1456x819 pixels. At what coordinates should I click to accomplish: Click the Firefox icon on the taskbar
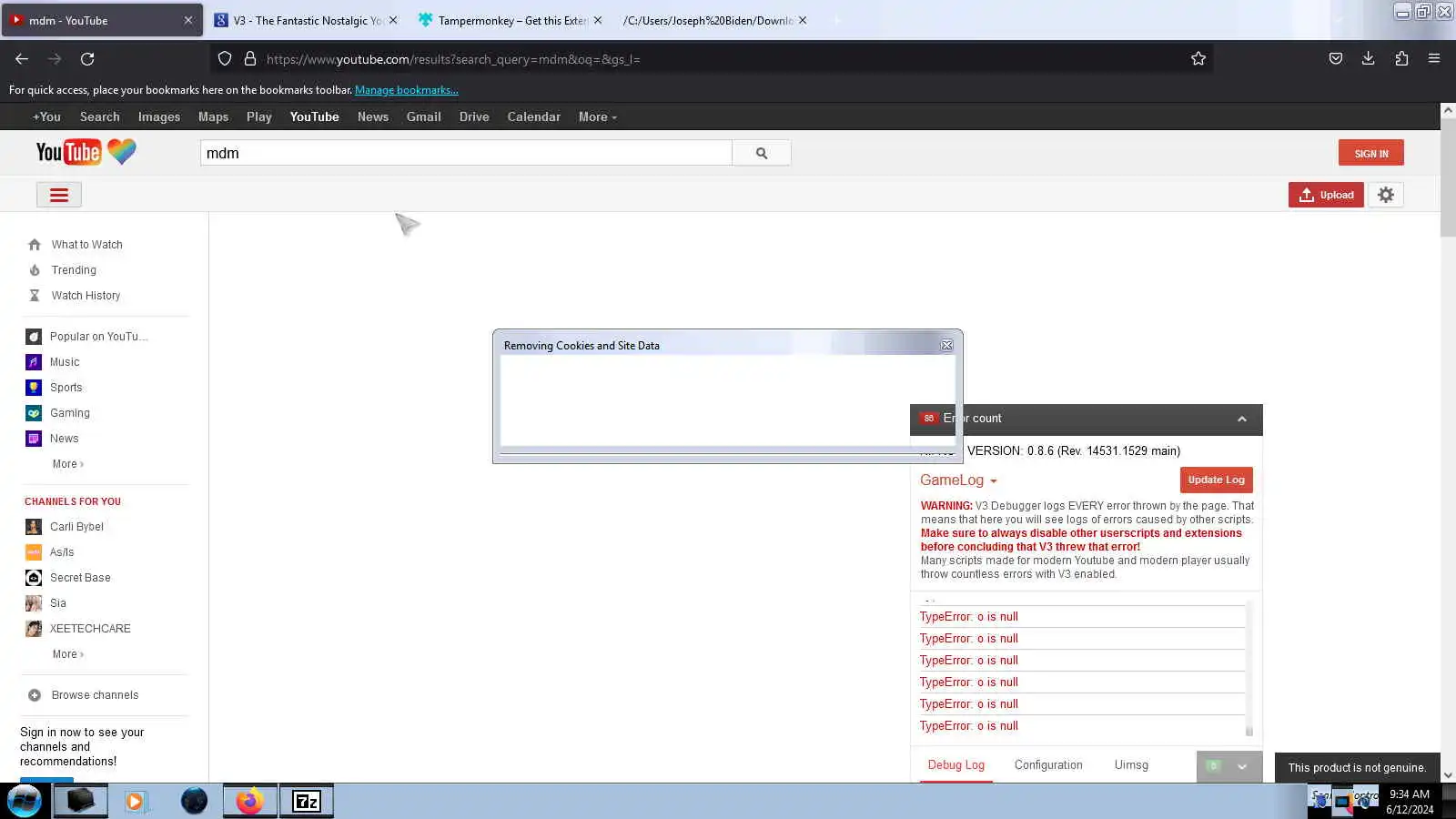point(249,802)
